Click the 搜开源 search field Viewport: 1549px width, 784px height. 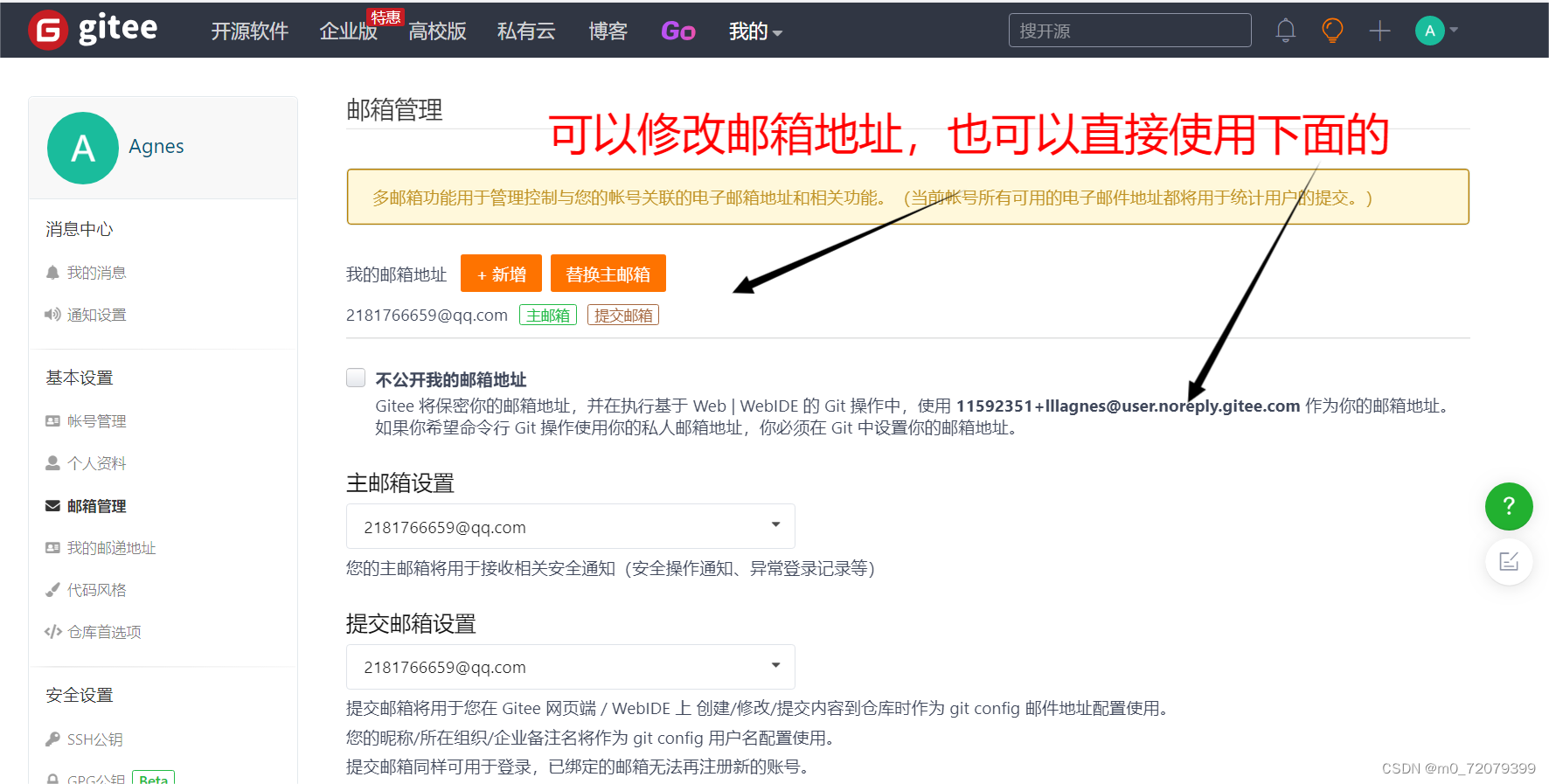click(x=1129, y=31)
